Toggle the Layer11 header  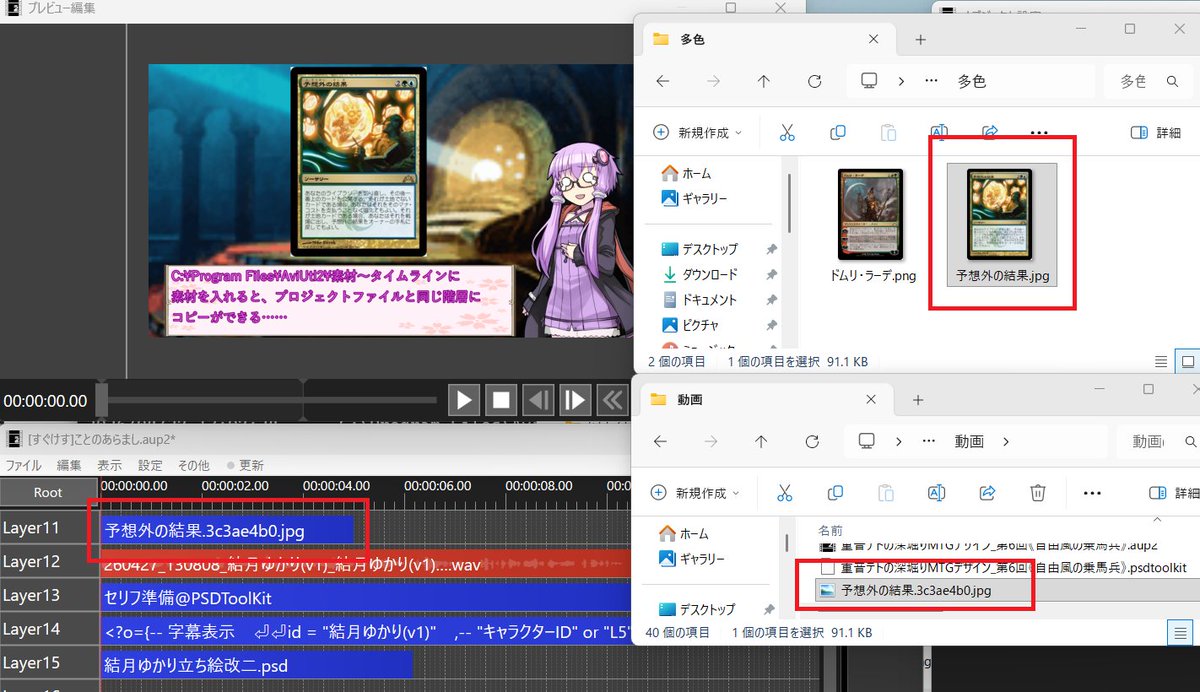point(48,528)
